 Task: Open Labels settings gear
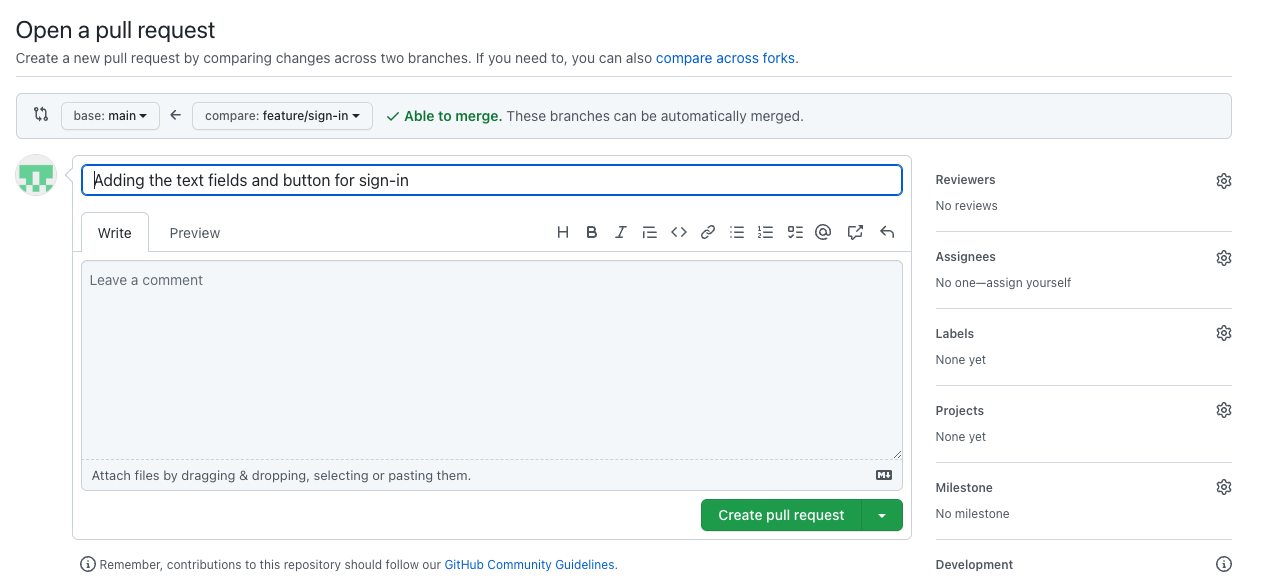(1224, 333)
